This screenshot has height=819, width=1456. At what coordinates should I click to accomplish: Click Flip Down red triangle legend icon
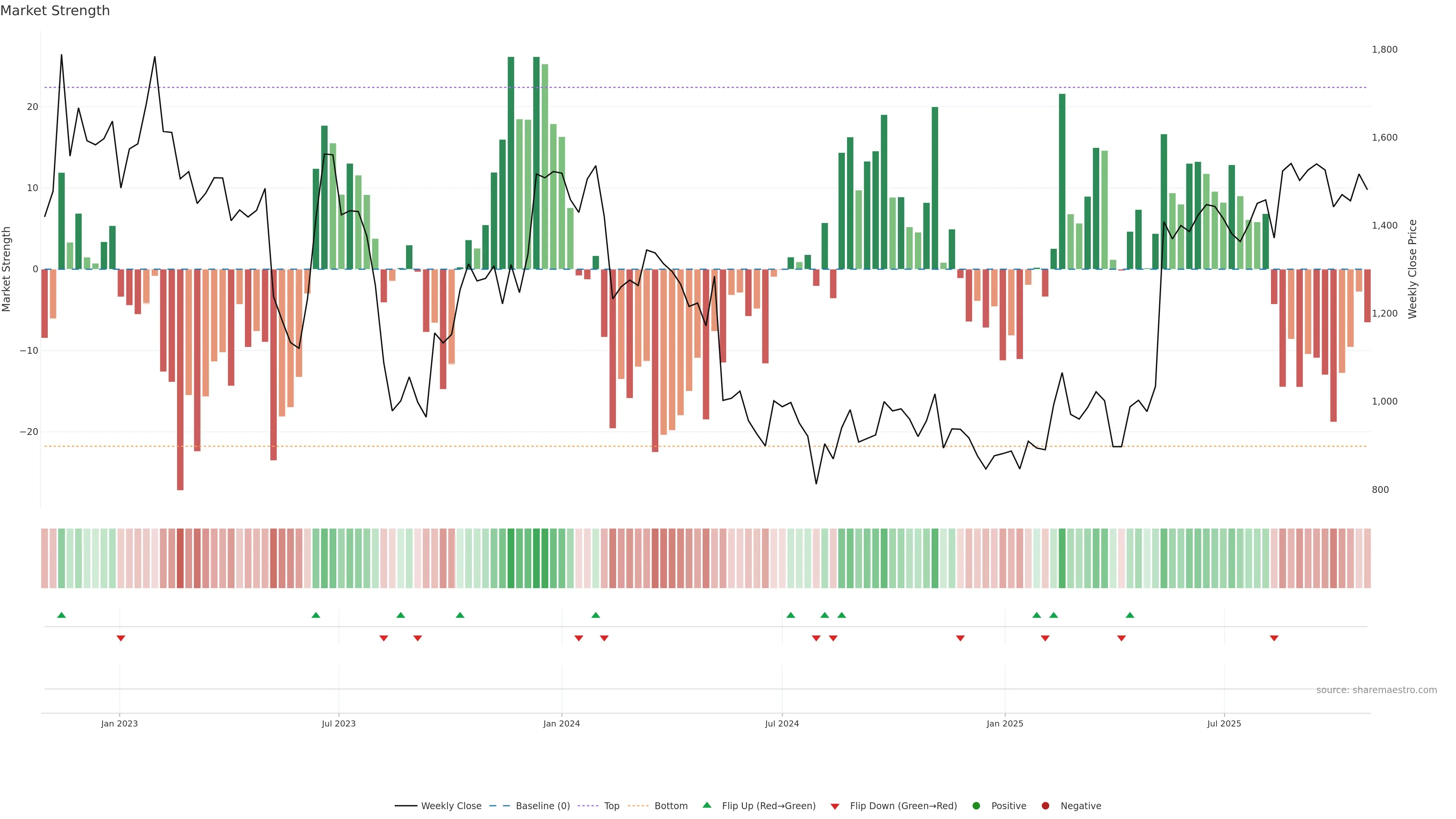coord(835,806)
